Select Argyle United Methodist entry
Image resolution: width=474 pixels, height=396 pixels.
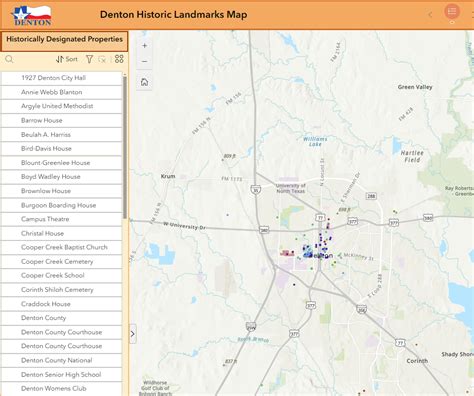[x=61, y=106]
